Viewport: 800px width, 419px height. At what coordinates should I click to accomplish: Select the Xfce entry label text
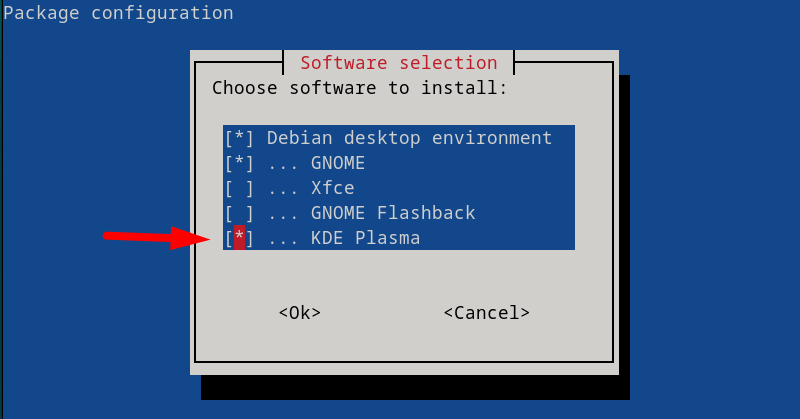coord(335,188)
